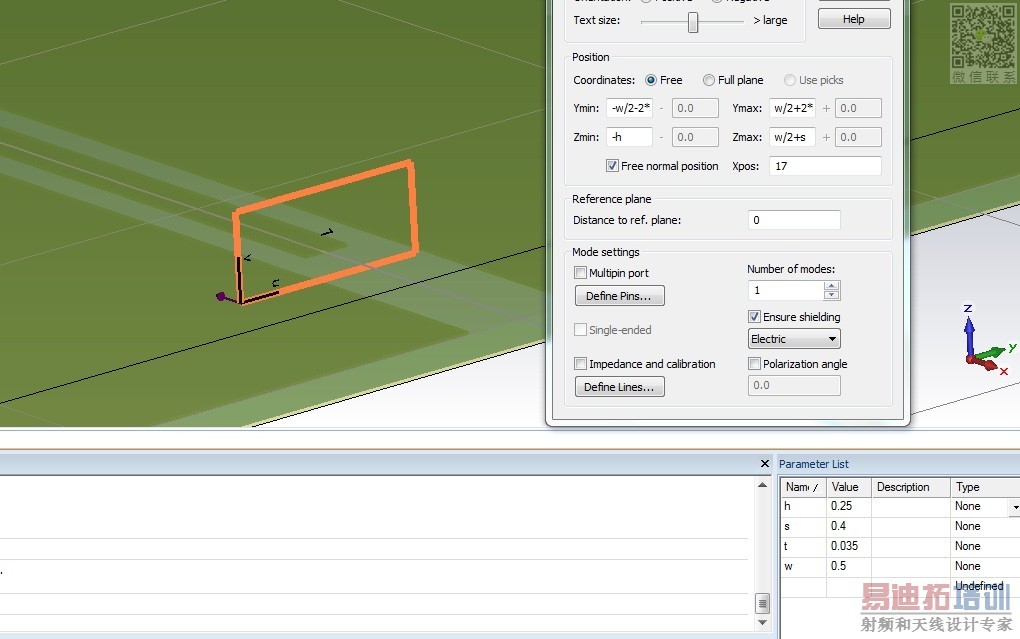Edit the Distance to ref. plane field
Image resolution: width=1020 pixels, height=639 pixels.
794,220
